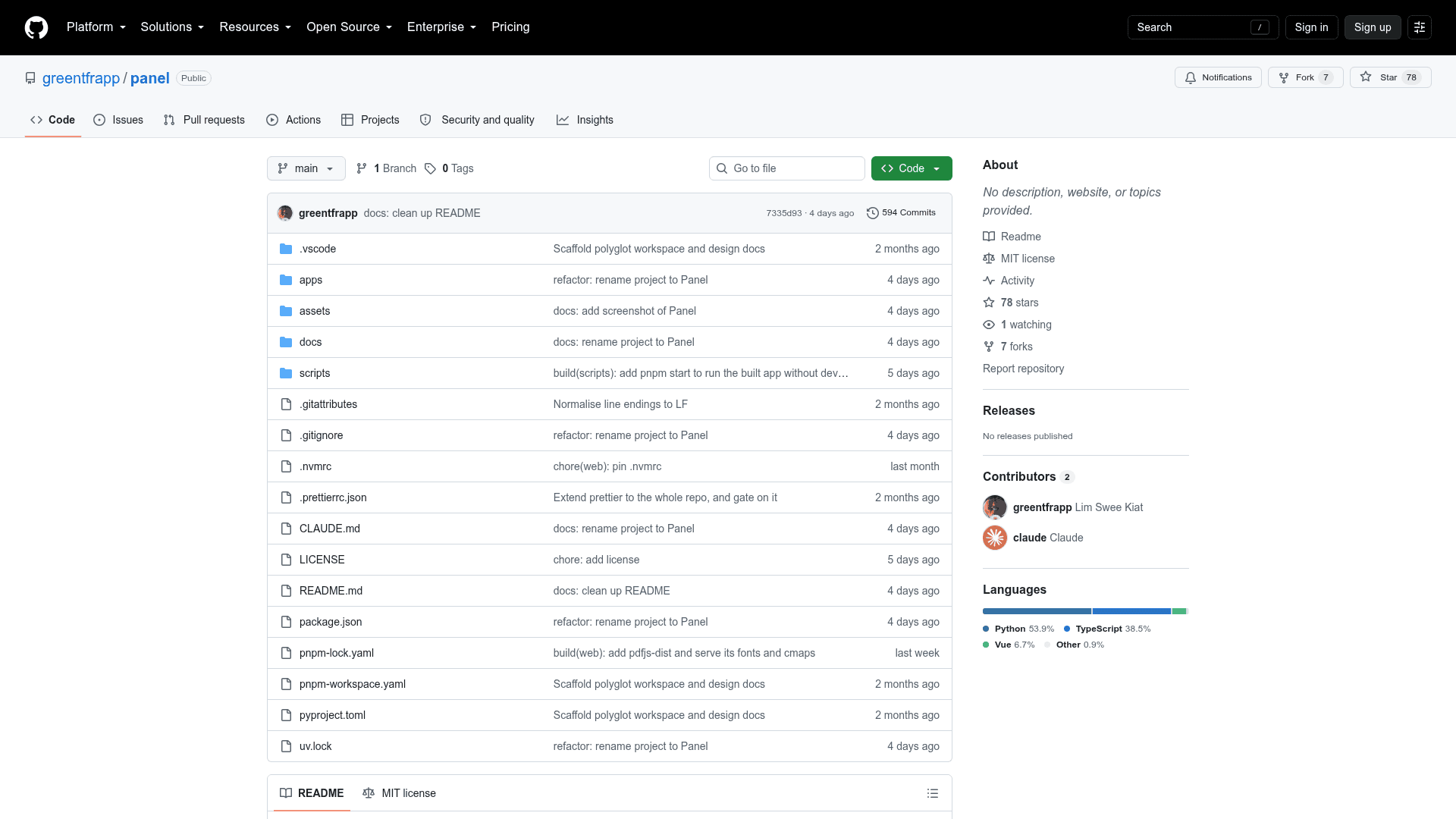Click the fork icon beside 7 forks
1456x819 pixels.
(x=989, y=347)
